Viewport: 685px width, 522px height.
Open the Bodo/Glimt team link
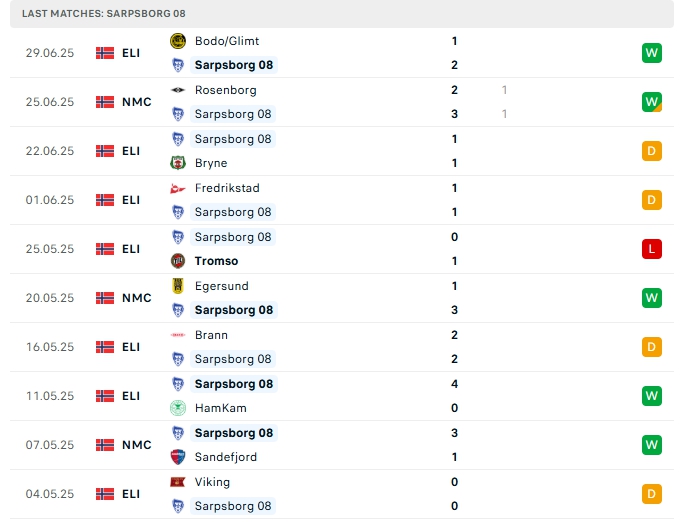[227, 41]
